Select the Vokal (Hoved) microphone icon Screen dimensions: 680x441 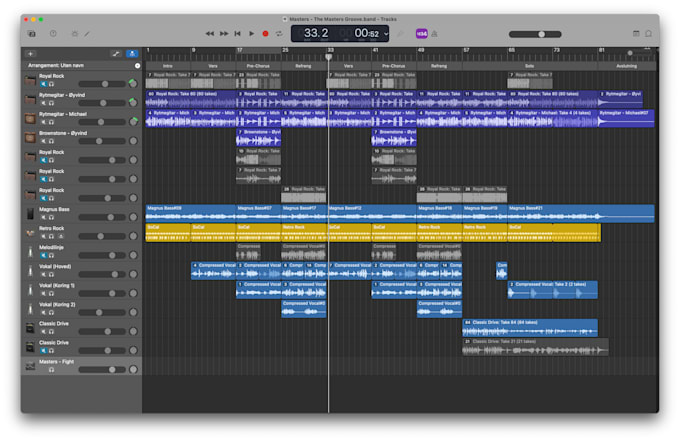point(30,271)
